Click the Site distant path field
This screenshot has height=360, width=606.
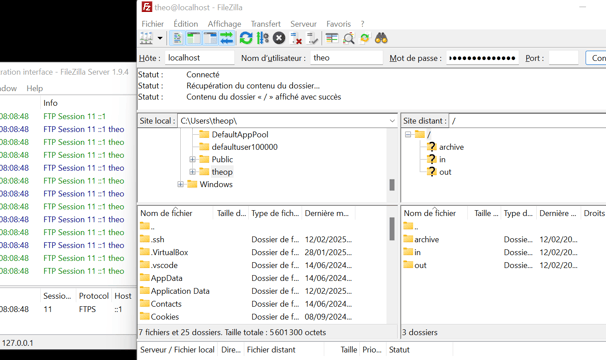pyautogui.click(x=527, y=121)
